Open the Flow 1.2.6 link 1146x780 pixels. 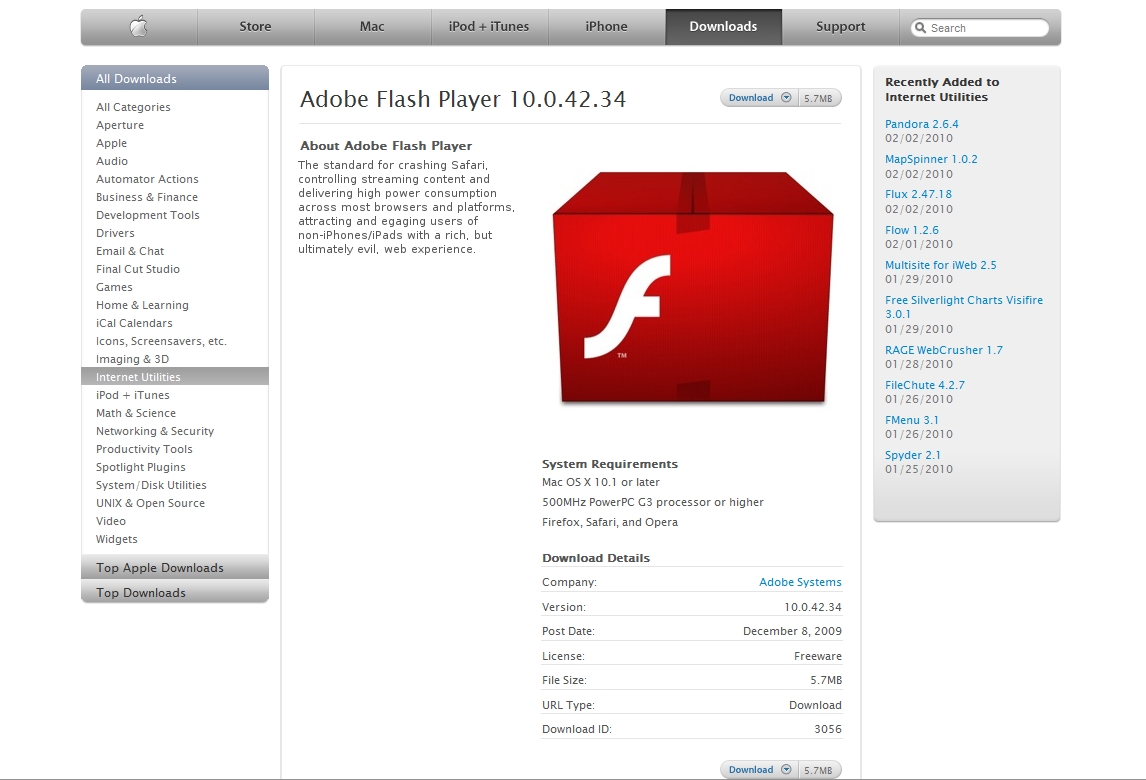(x=912, y=230)
